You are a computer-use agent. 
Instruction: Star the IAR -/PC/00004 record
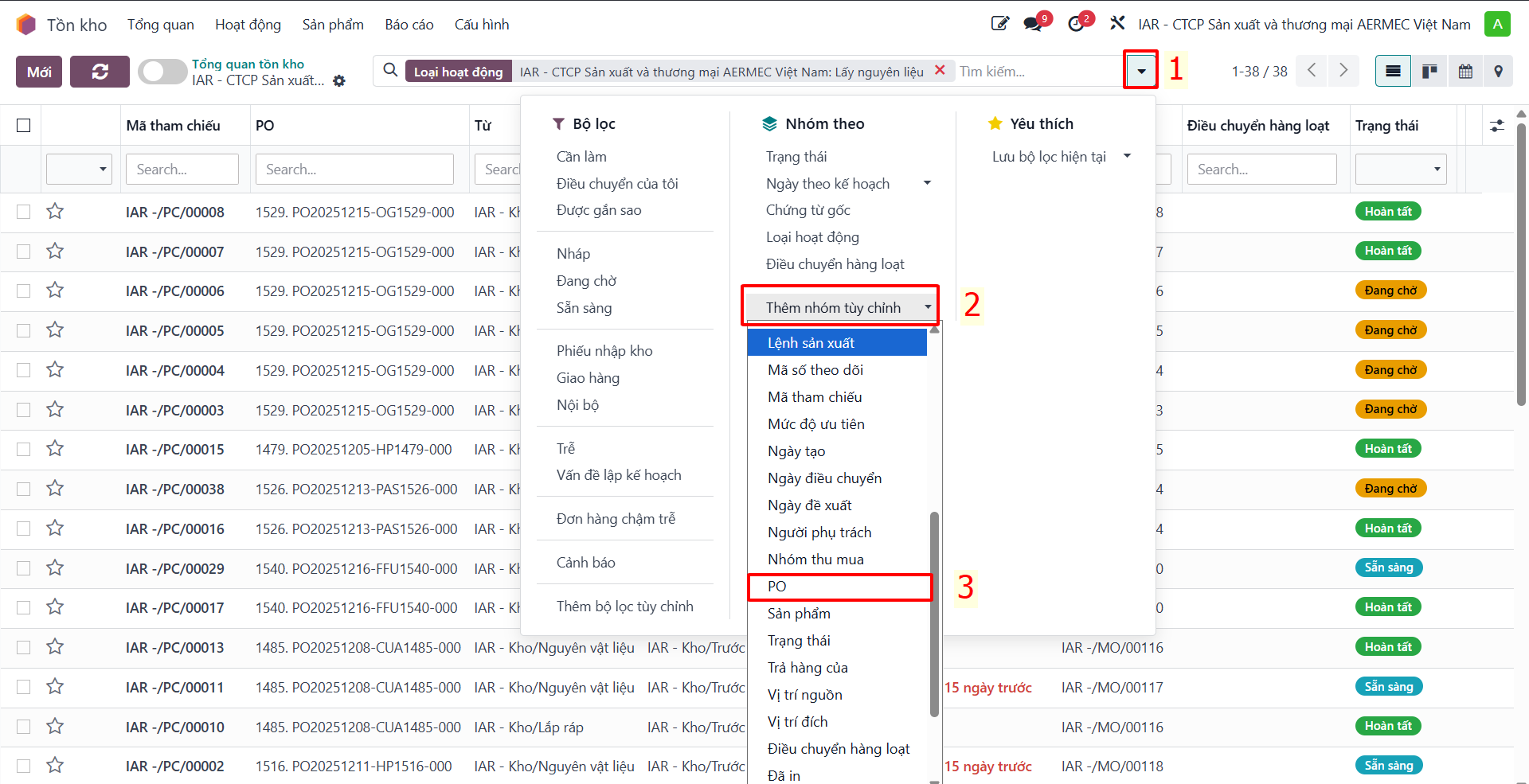[55, 370]
